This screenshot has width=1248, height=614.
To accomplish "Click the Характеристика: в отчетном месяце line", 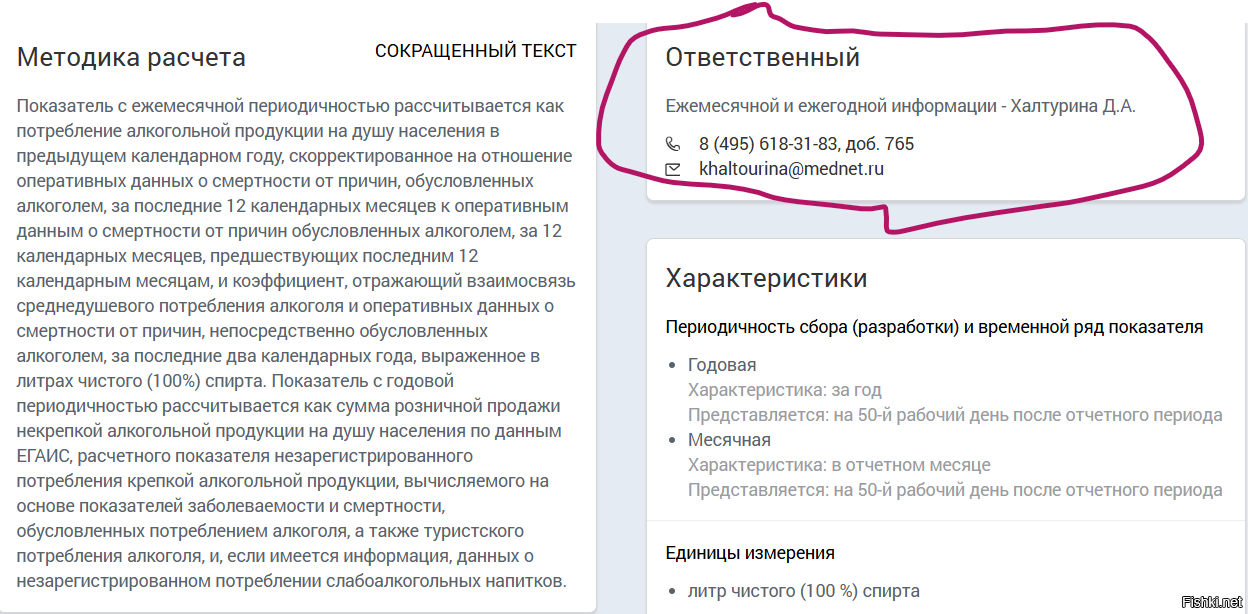I will tap(838, 465).
